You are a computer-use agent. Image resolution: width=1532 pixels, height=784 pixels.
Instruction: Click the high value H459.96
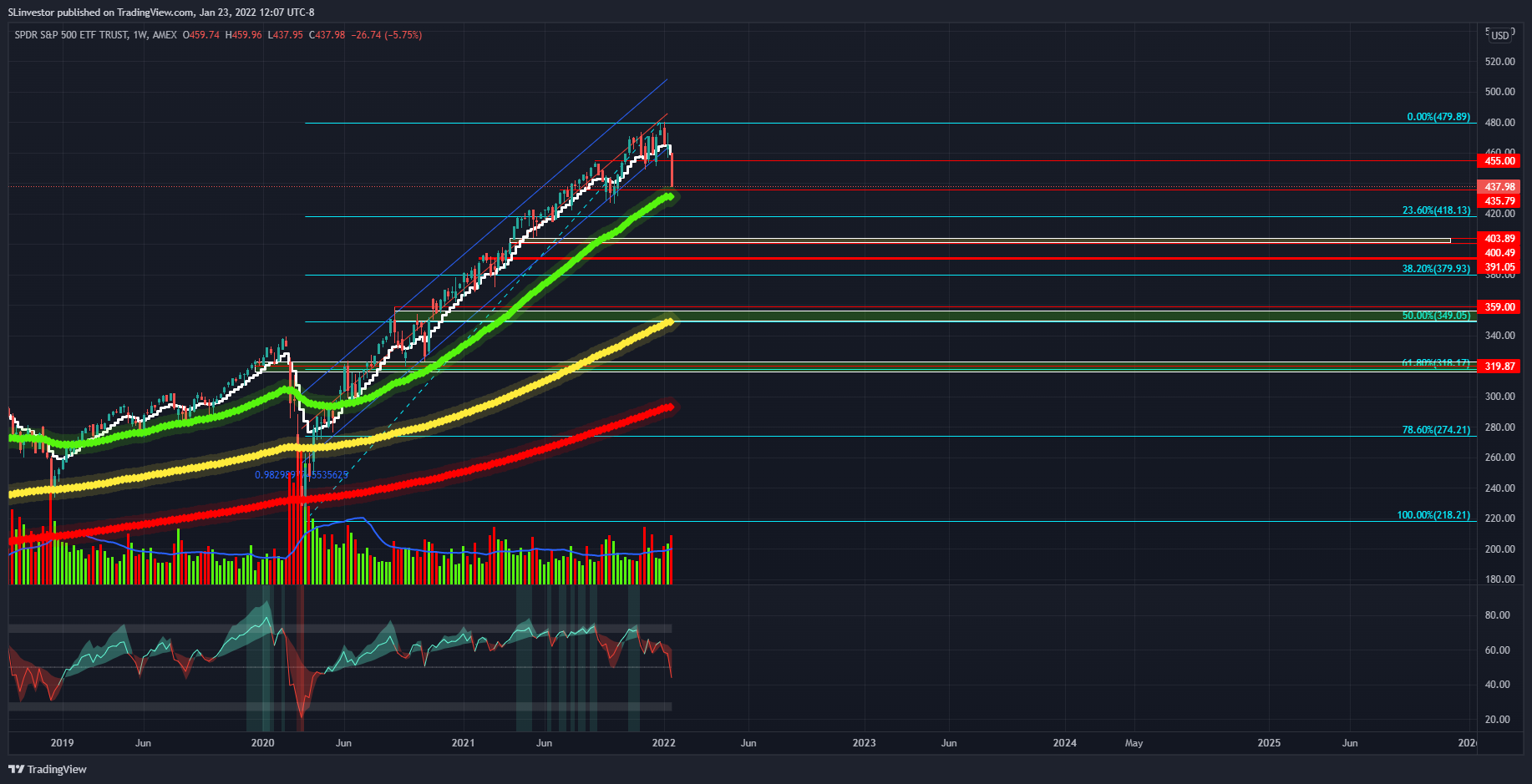coord(243,35)
